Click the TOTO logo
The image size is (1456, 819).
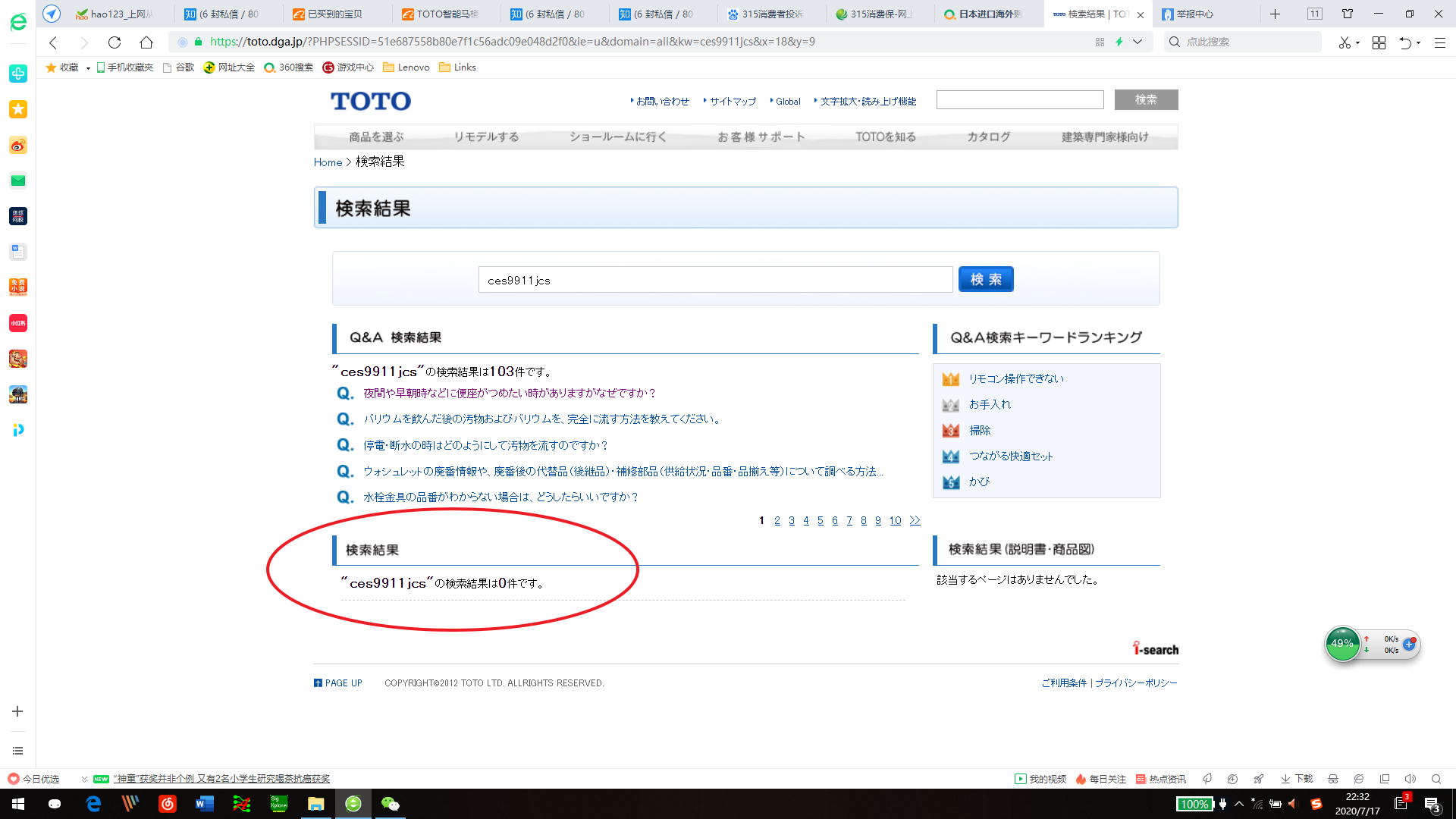coord(371,101)
